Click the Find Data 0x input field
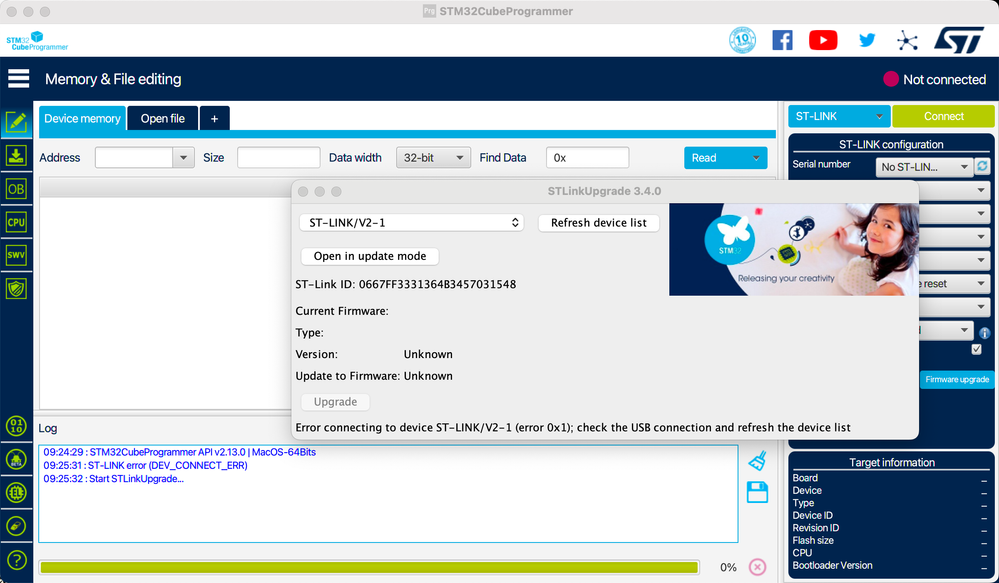 [x=587, y=157]
